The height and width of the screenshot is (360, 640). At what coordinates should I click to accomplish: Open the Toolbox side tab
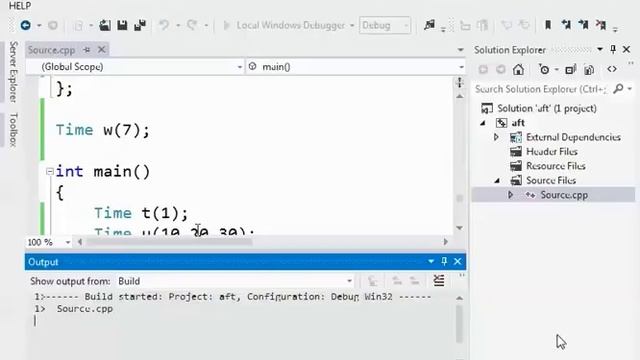13,129
